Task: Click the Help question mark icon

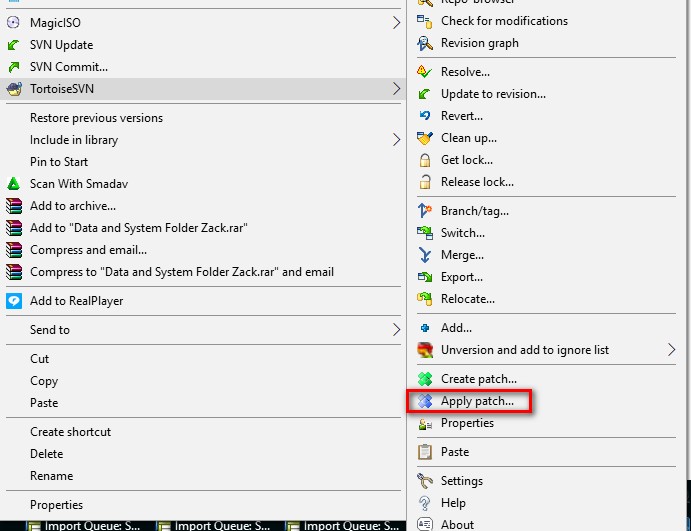Action: (425, 503)
